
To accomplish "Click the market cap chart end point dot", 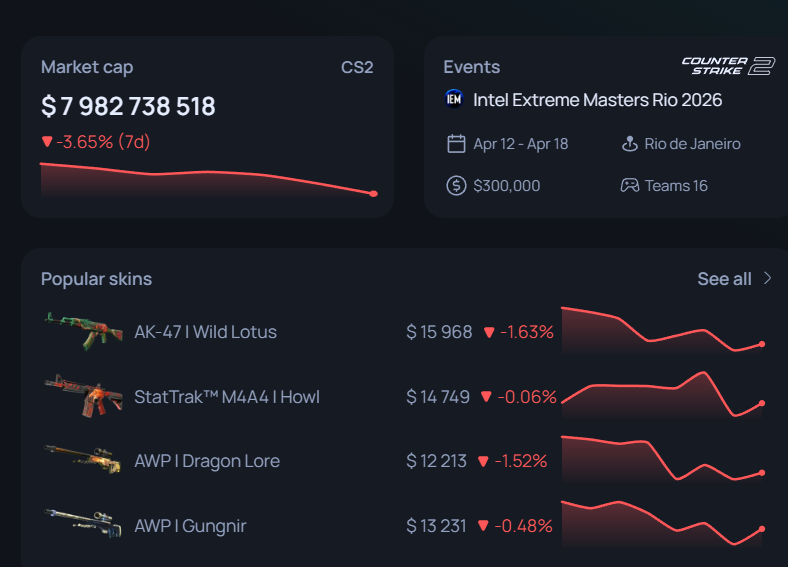I will click(x=373, y=194).
